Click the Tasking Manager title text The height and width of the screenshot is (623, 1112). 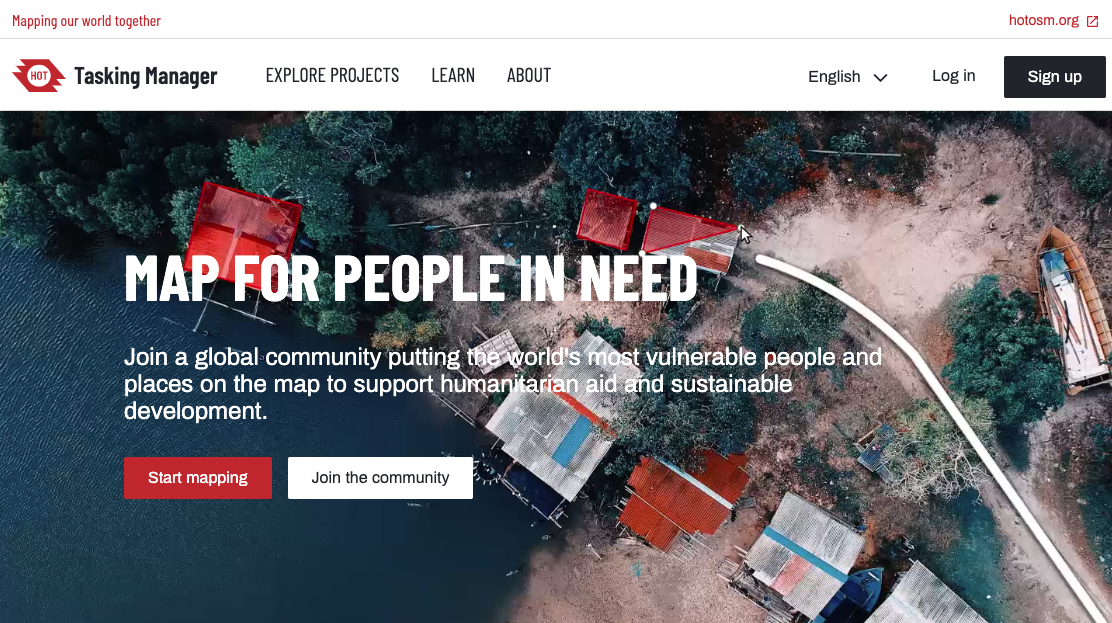click(145, 76)
